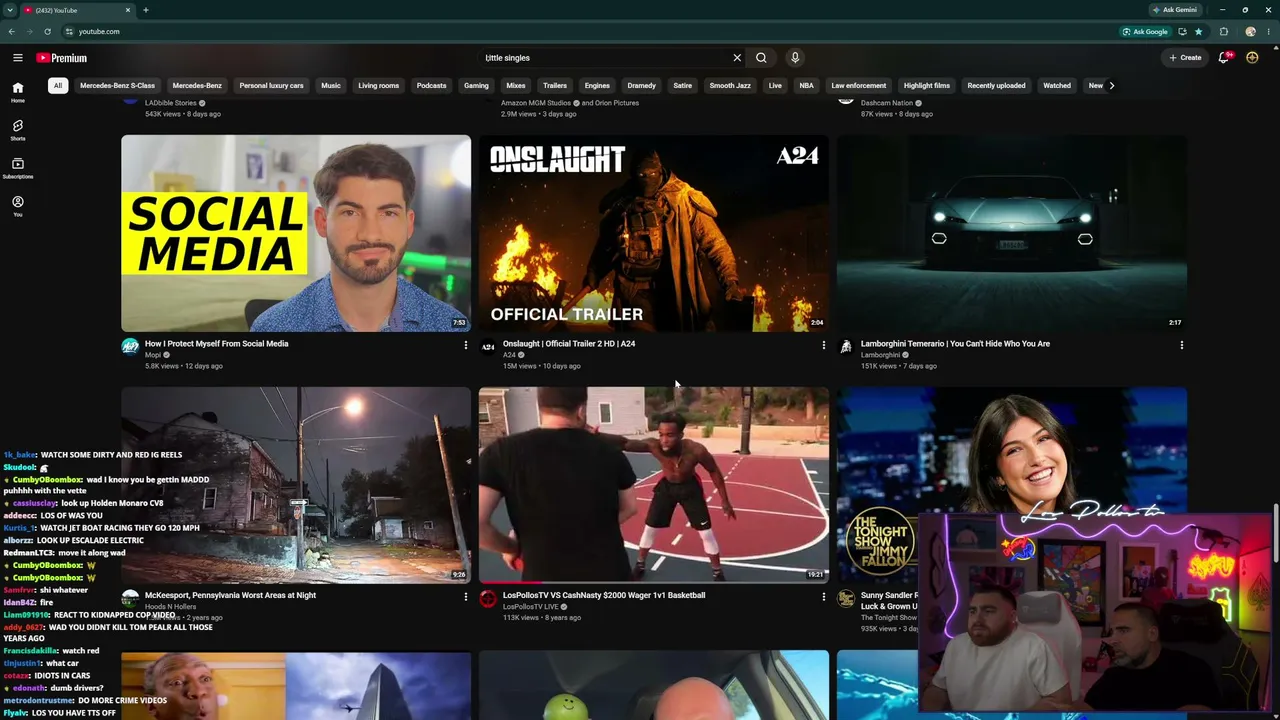This screenshot has width=1280, height=720.
Task: Open the Lamborghini Temerario car thumbnail
Action: [x=1012, y=233]
